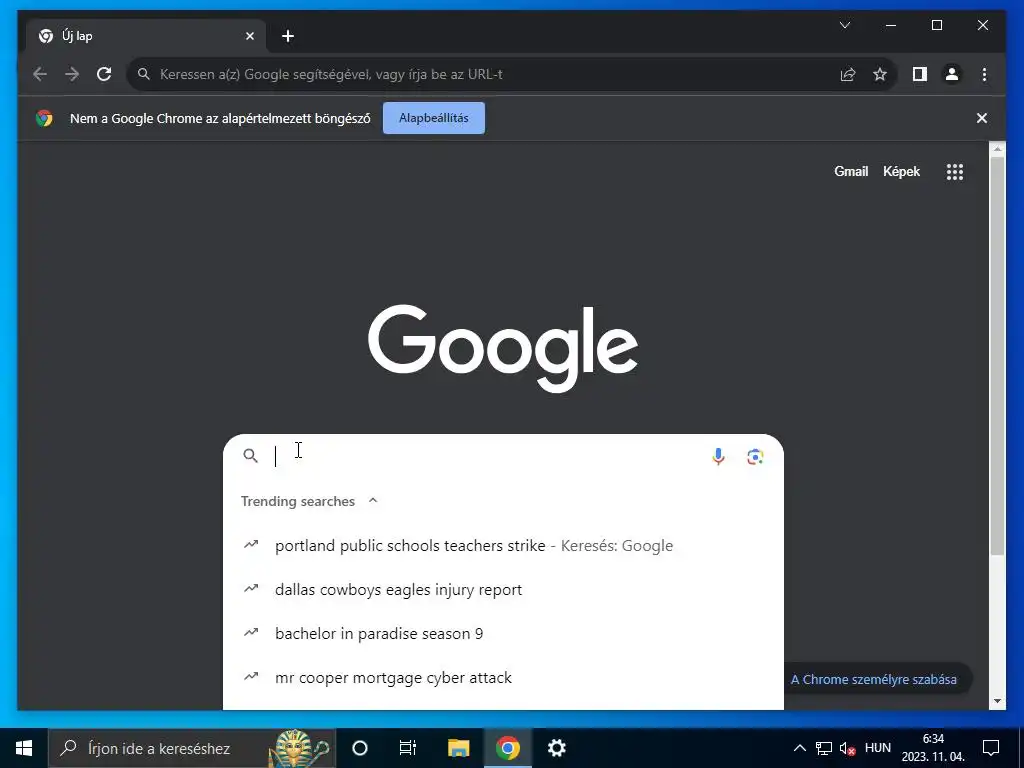Open Settings gear on the taskbar
This screenshot has height=768, width=1024.
(x=556, y=748)
